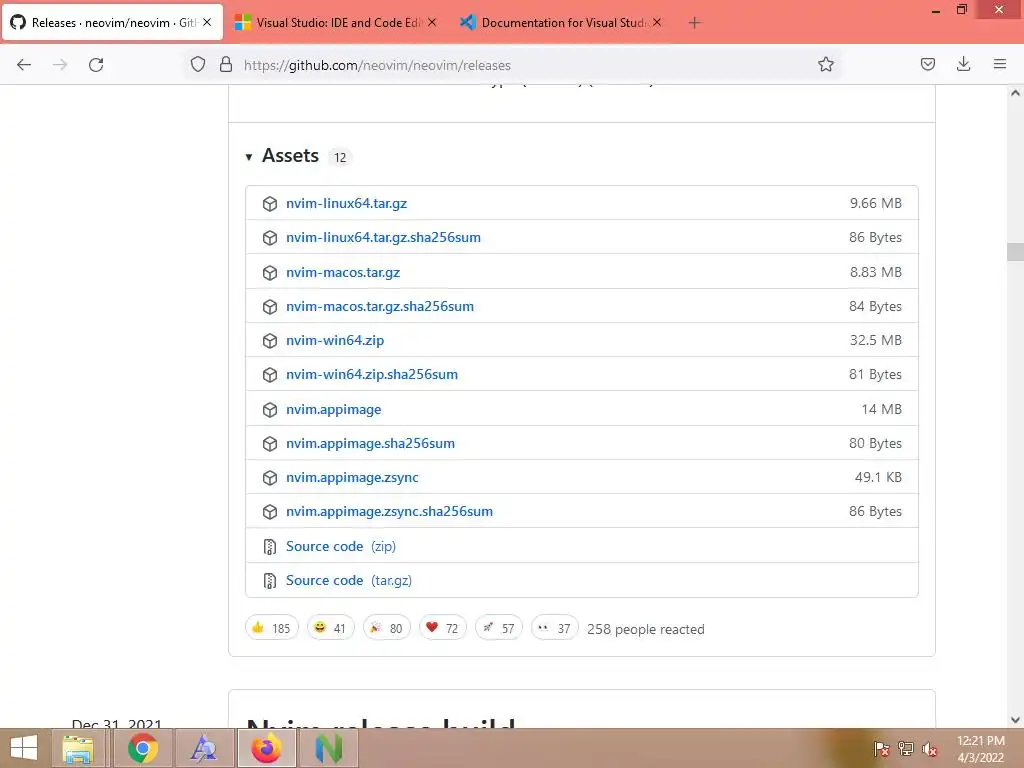Image resolution: width=1024 pixels, height=768 pixels.
Task: Click the muted volume tray icon
Action: pyautogui.click(x=930, y=749)
